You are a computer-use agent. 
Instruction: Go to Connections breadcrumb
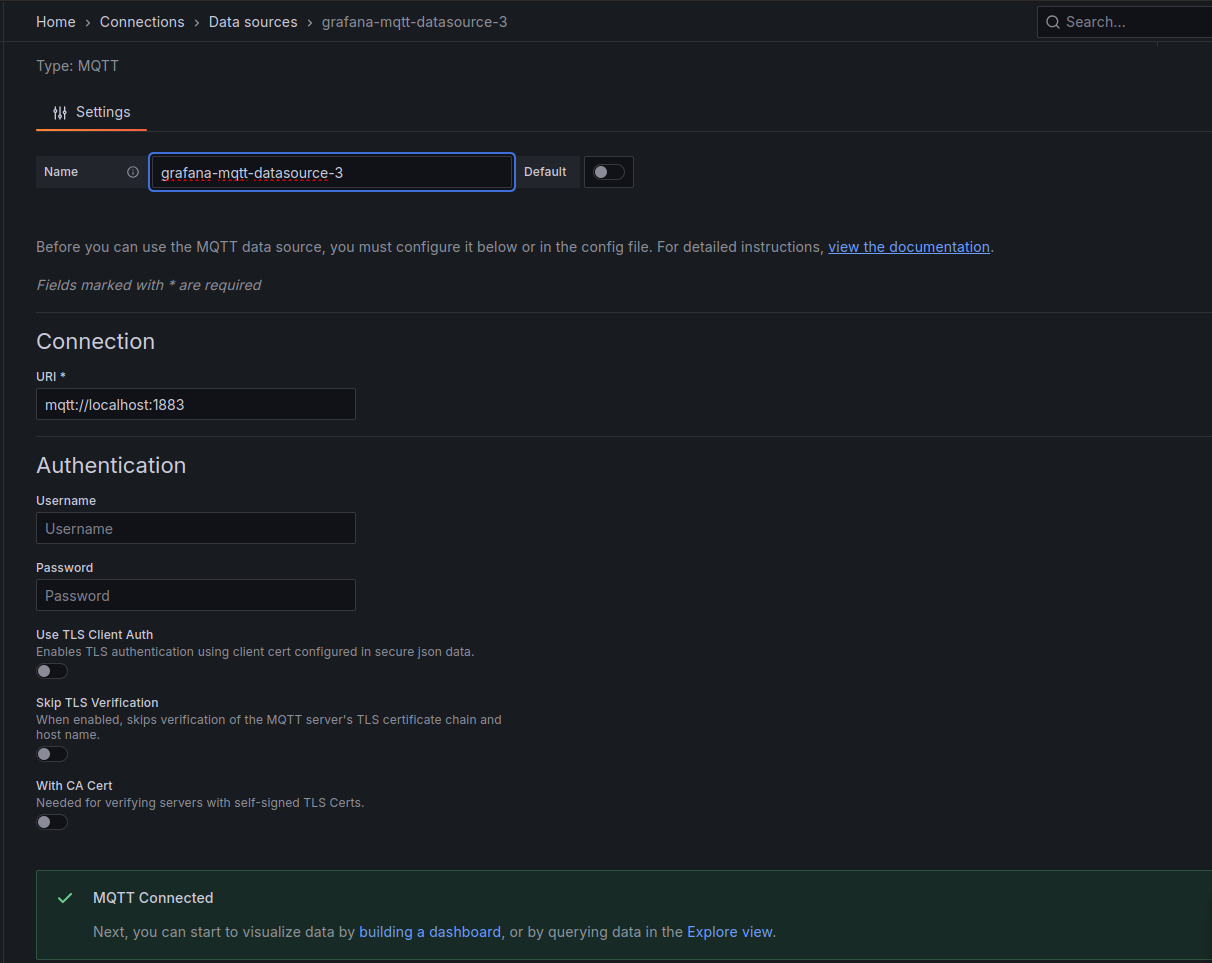tap(142, 22)
